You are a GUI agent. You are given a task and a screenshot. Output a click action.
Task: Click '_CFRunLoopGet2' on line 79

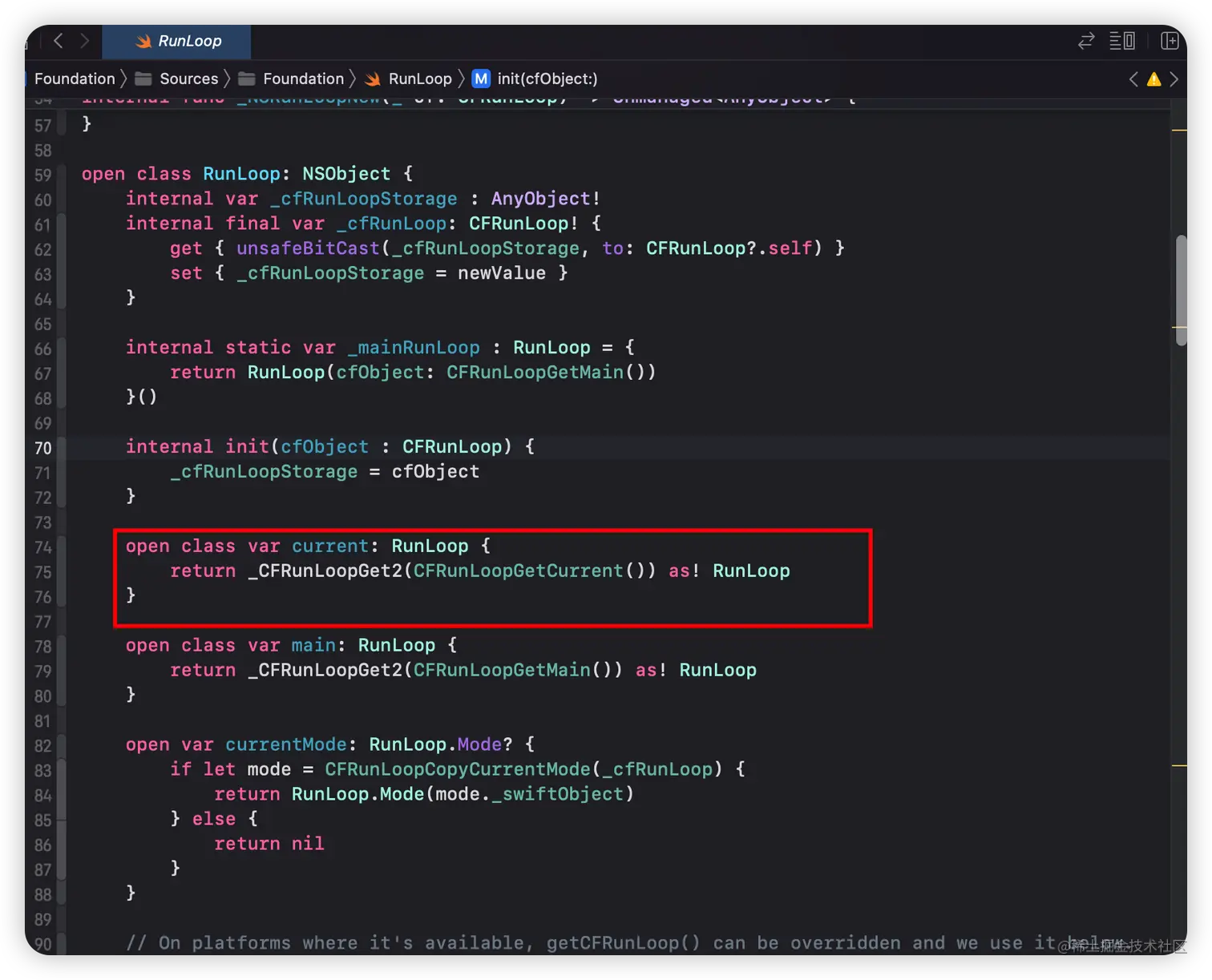pos(325,671)
